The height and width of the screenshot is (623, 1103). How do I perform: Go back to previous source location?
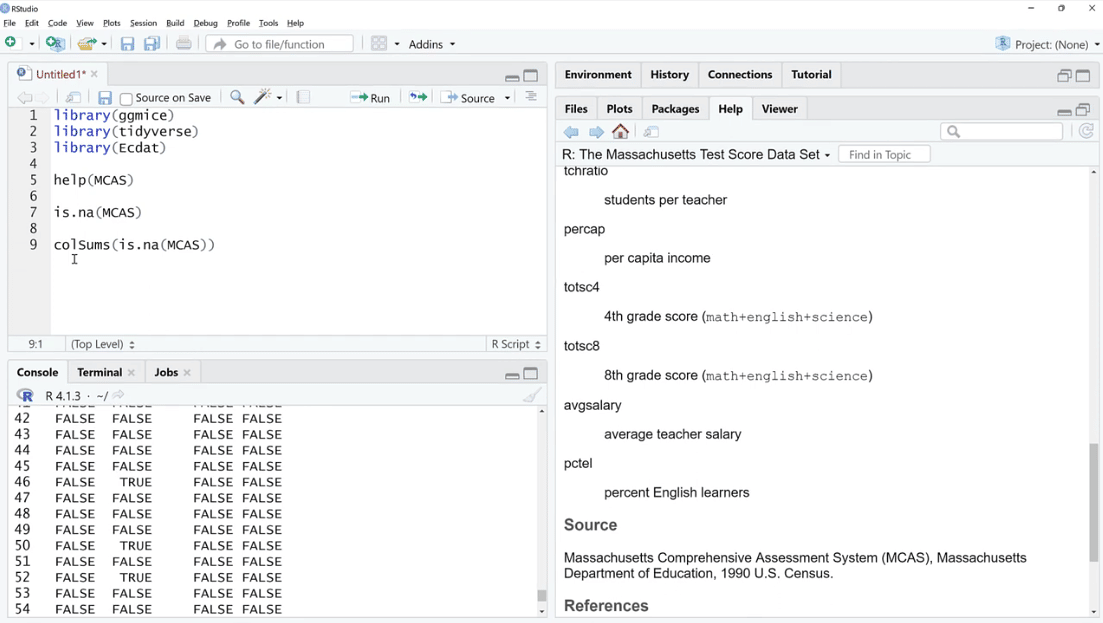[x=25, y=98]
